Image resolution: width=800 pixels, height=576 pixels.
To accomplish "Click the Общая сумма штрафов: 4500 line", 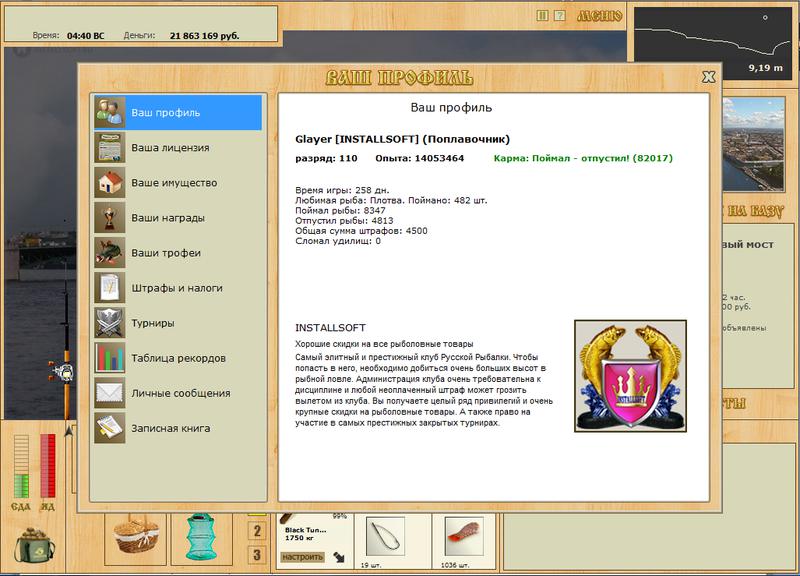I will point(361,231).
